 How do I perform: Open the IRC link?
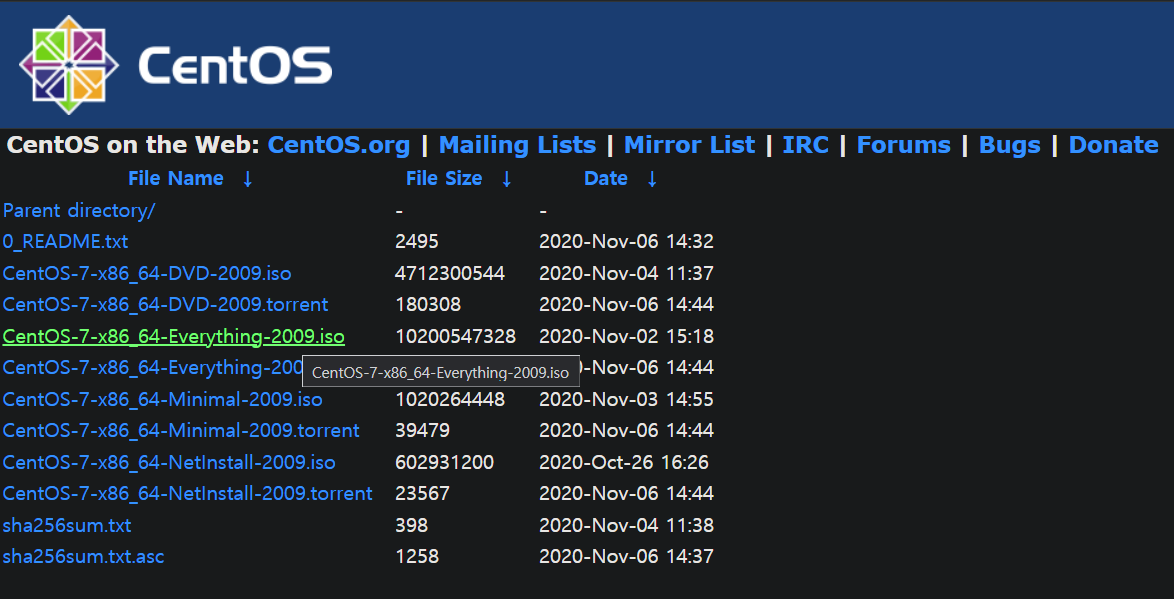[x=806, y=145]
